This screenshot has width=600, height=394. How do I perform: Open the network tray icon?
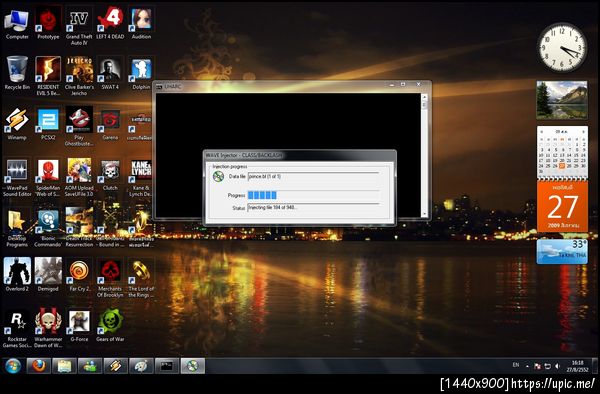point(548,366)
